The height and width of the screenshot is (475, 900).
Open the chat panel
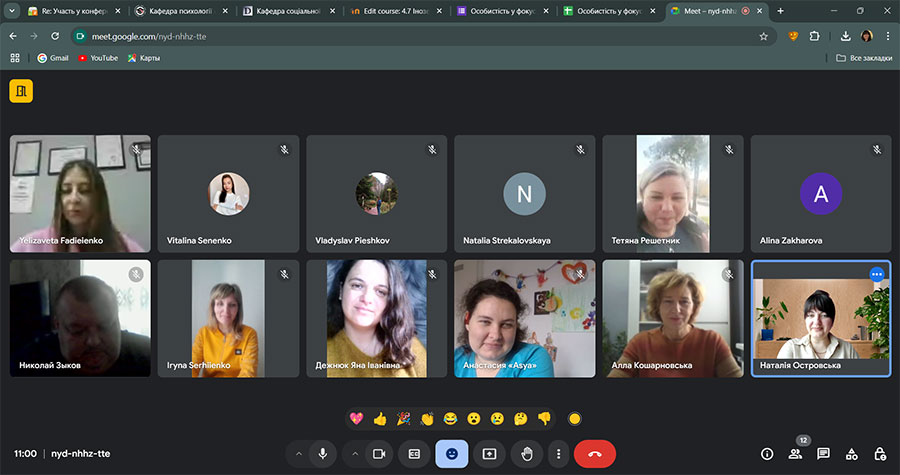pyautogui.click(x=824, y=454)
